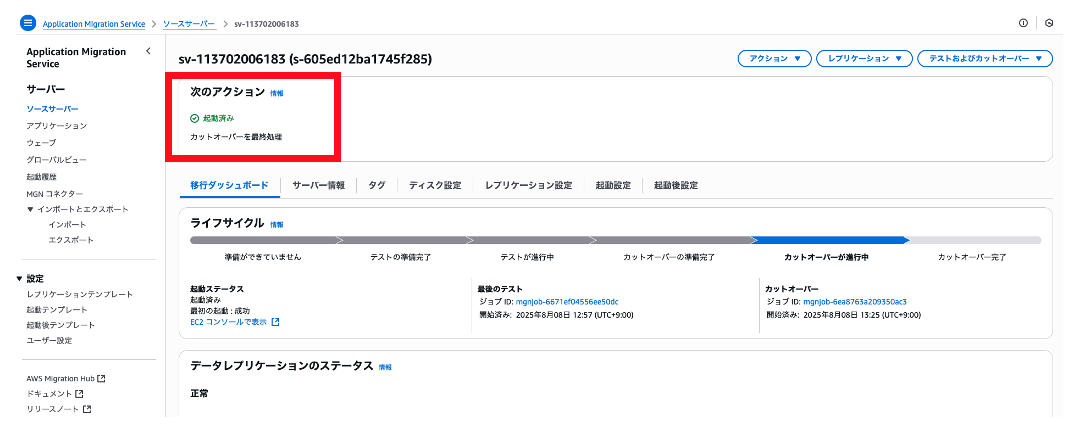Click 情報 link next to 次のアクション
This screenshot has height=435, width=1081.
(x=276, y=92)
